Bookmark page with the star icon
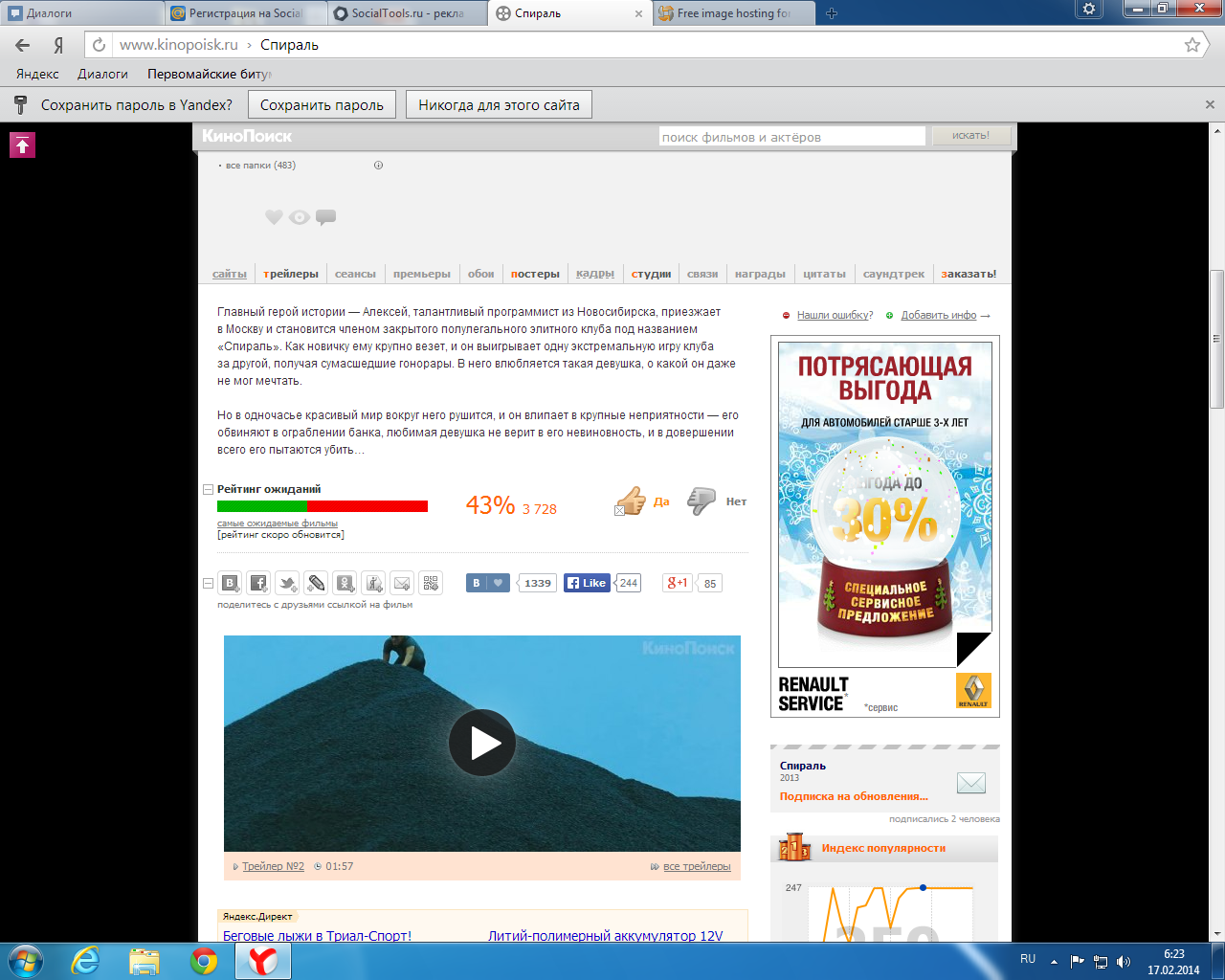 click(1192, 45)
